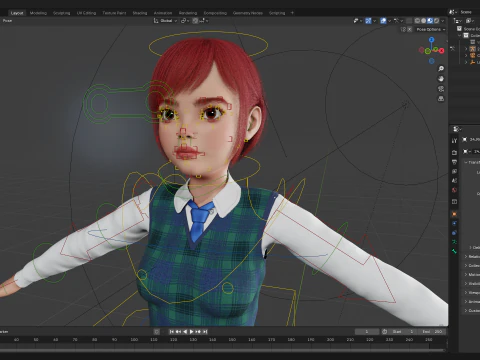Open the outliner display mode dropdown
The image size is (480, 360).
click(x=470, y=21)
